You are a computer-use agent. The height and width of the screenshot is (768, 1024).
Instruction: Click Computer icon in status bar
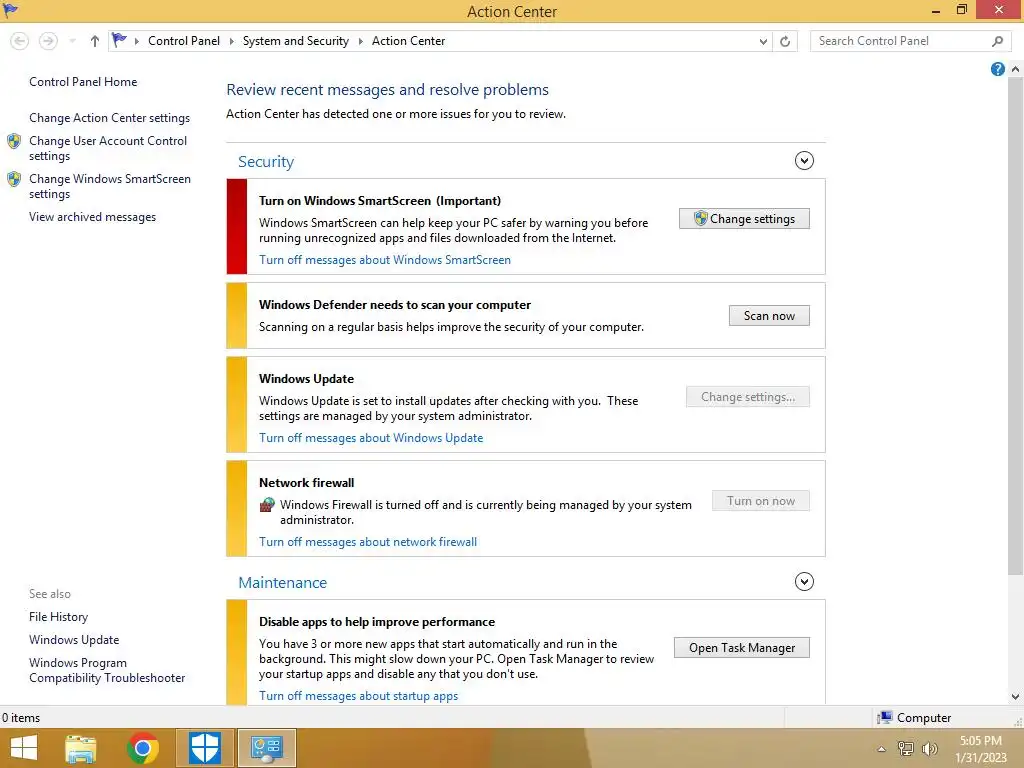pyautogui.click(x=886, y=718)
